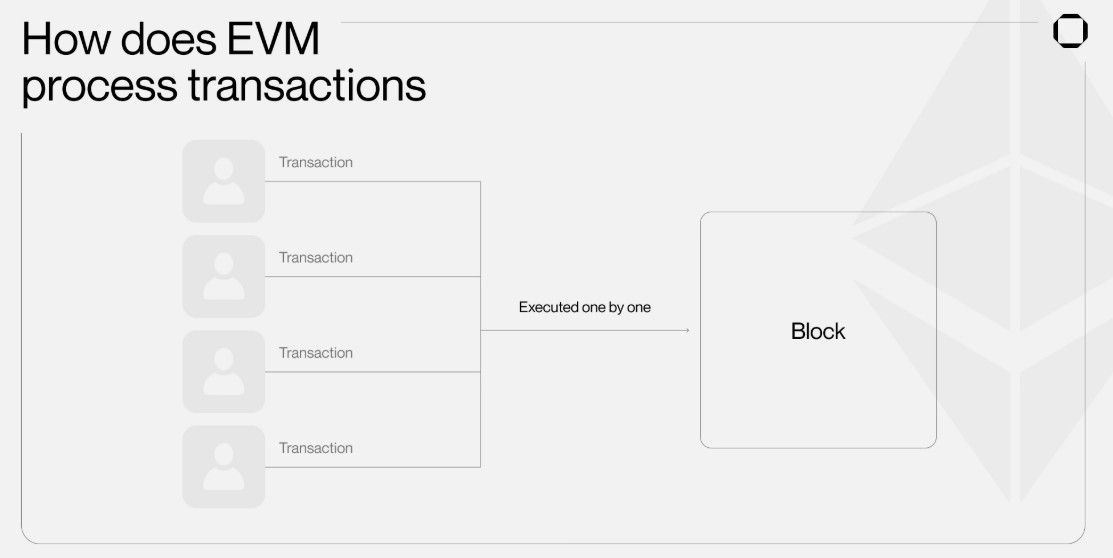Select the second user avatar icon
This screenshot has width=1113, height=558.
pos(223,276)
